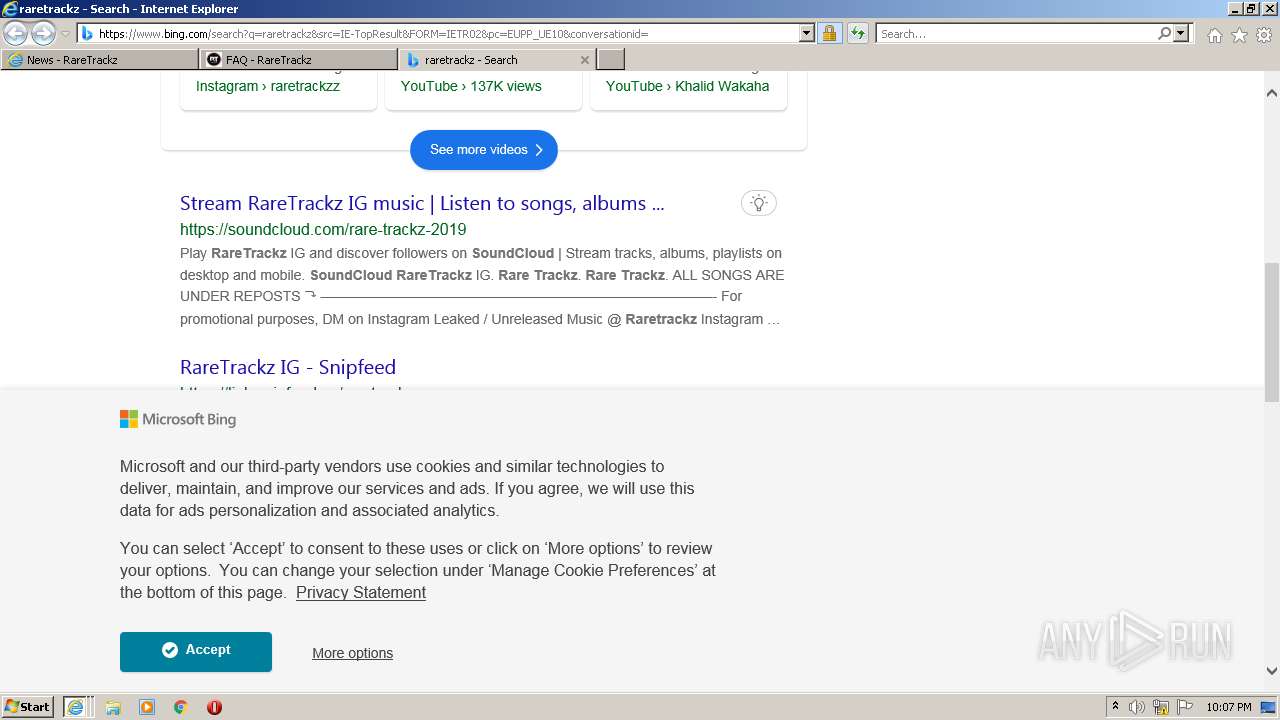Expand the address bar autocomplete dropdown
The image size is (1280, 720).
point(807,33)
